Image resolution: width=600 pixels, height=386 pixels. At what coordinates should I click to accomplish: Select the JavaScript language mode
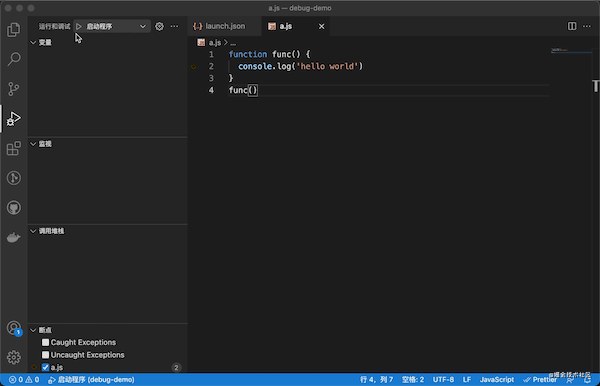point(497,379)
